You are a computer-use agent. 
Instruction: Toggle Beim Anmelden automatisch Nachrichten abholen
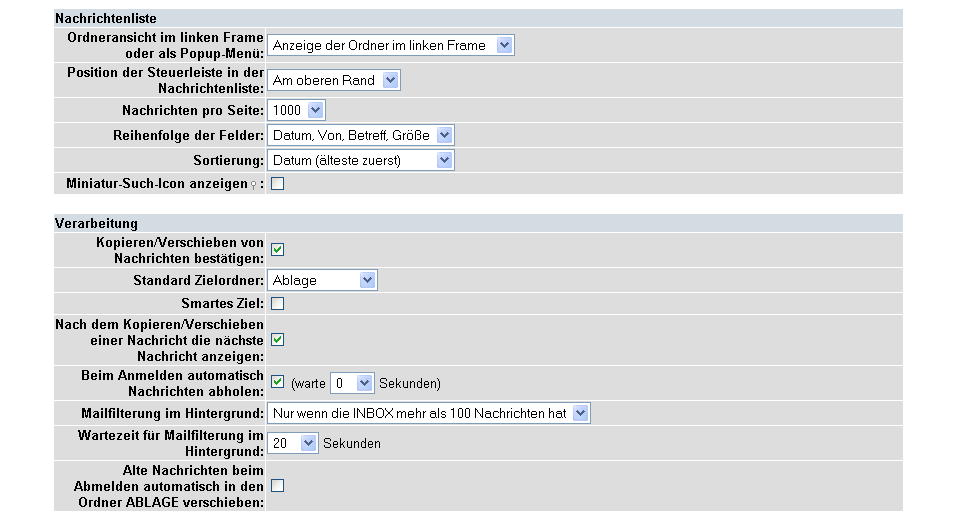point(277,382)
